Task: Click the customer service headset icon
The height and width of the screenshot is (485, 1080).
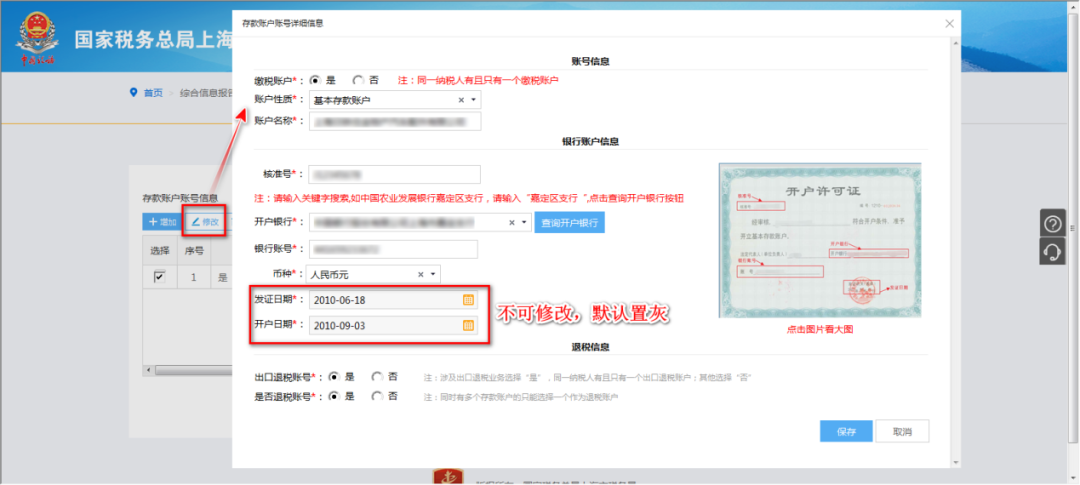Action: [x=1052, y=252]
